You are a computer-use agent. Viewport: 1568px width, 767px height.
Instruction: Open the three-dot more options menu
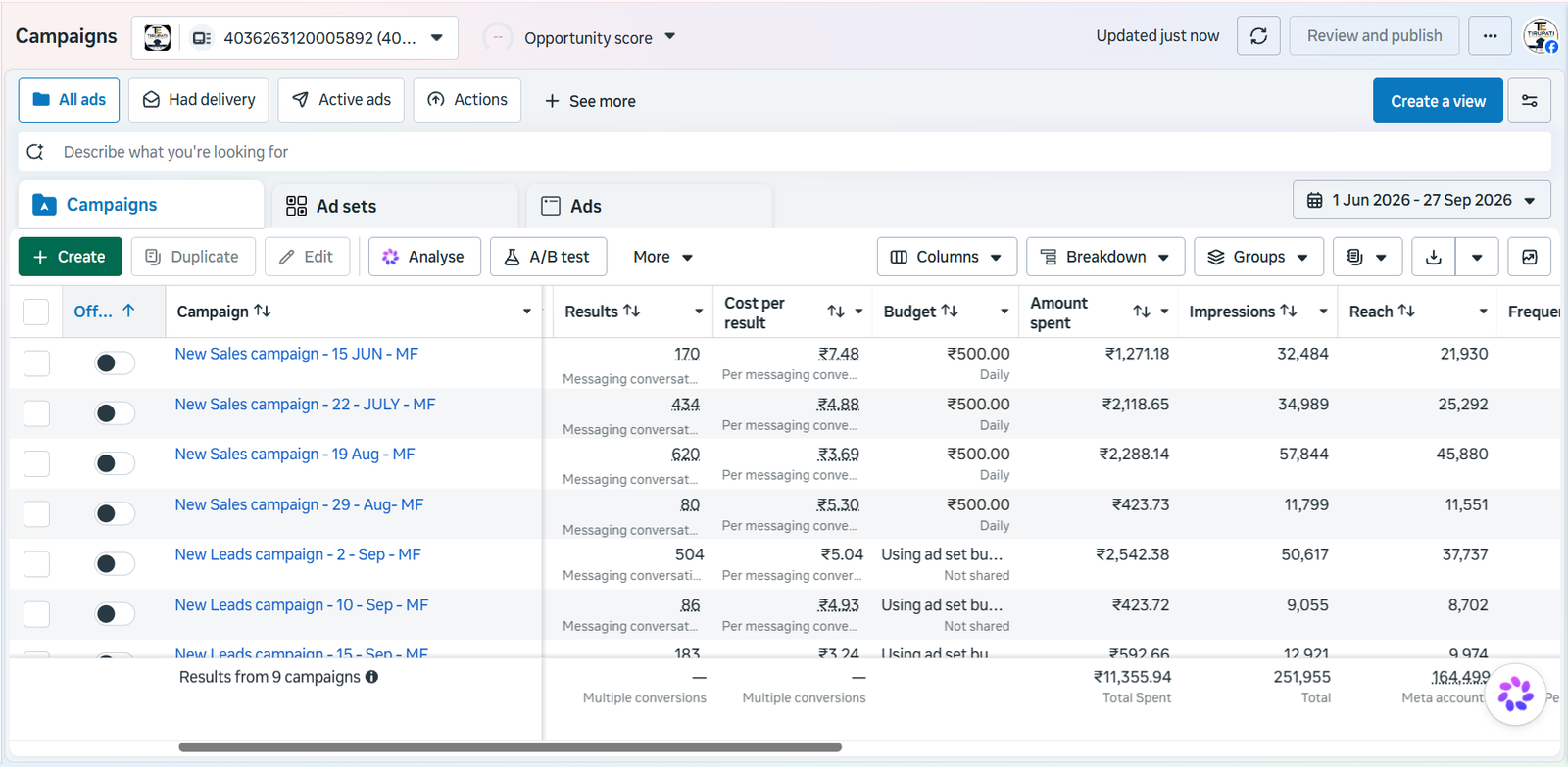tap(1490, 36)
